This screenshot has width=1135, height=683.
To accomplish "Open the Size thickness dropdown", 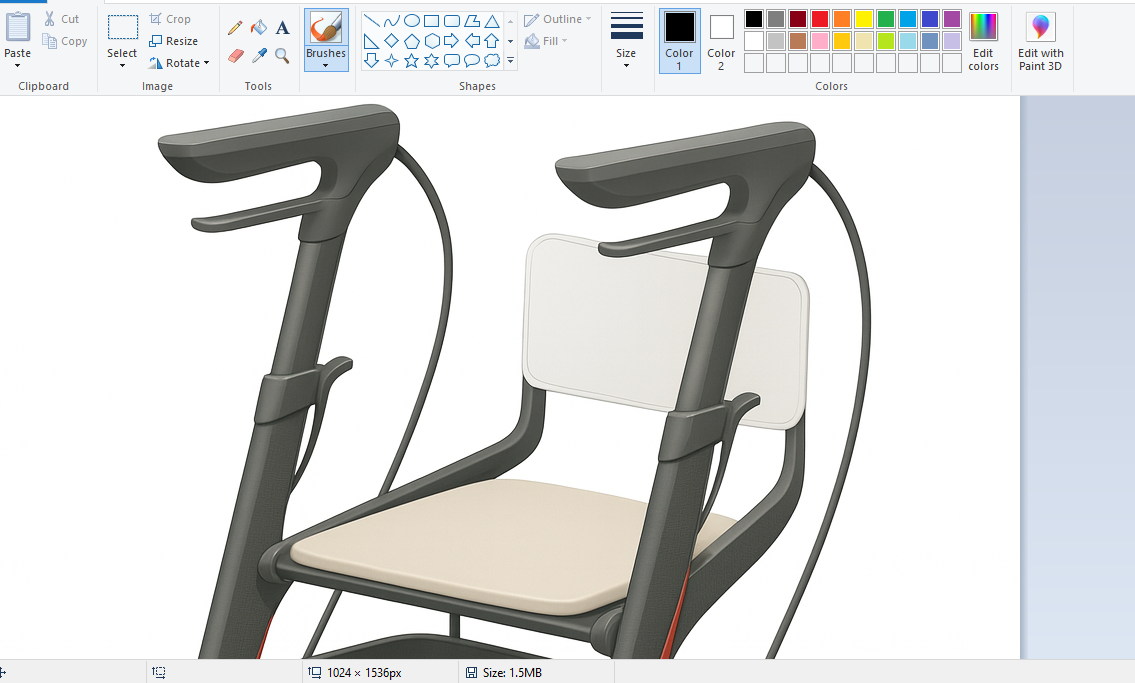I will [626, 65].
